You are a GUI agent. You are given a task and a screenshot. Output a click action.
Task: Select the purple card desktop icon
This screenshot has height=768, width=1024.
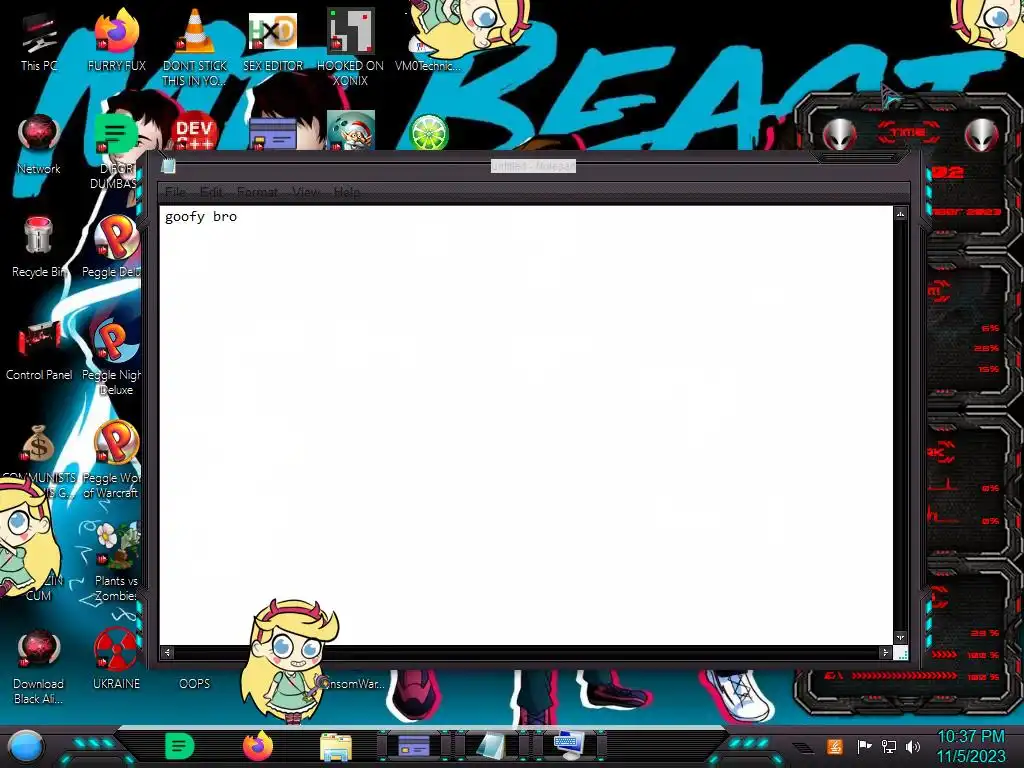pyautogui.click(x=273, y=134)
